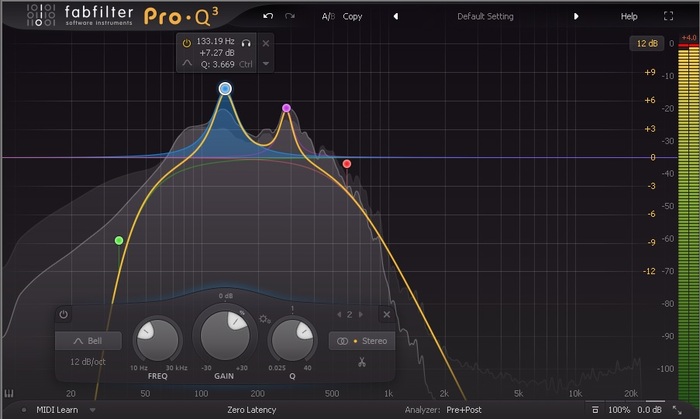
Task: Open the 12 dB display range menu
Action: tap(647, 43)
